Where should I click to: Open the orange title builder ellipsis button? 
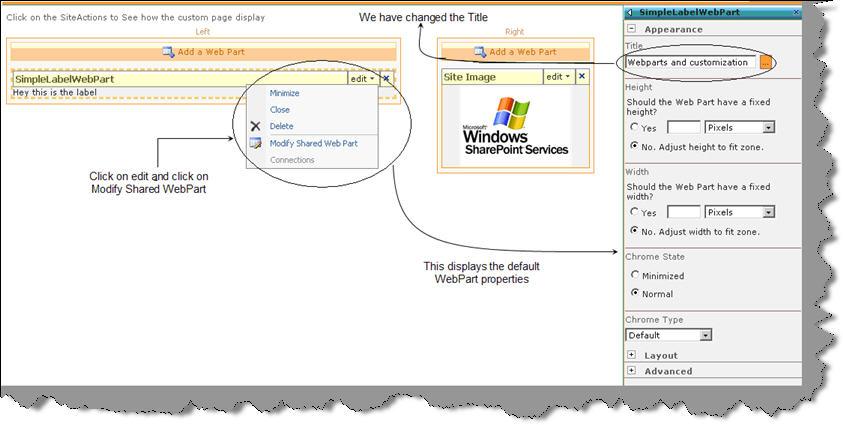click(x=766, y=62)
